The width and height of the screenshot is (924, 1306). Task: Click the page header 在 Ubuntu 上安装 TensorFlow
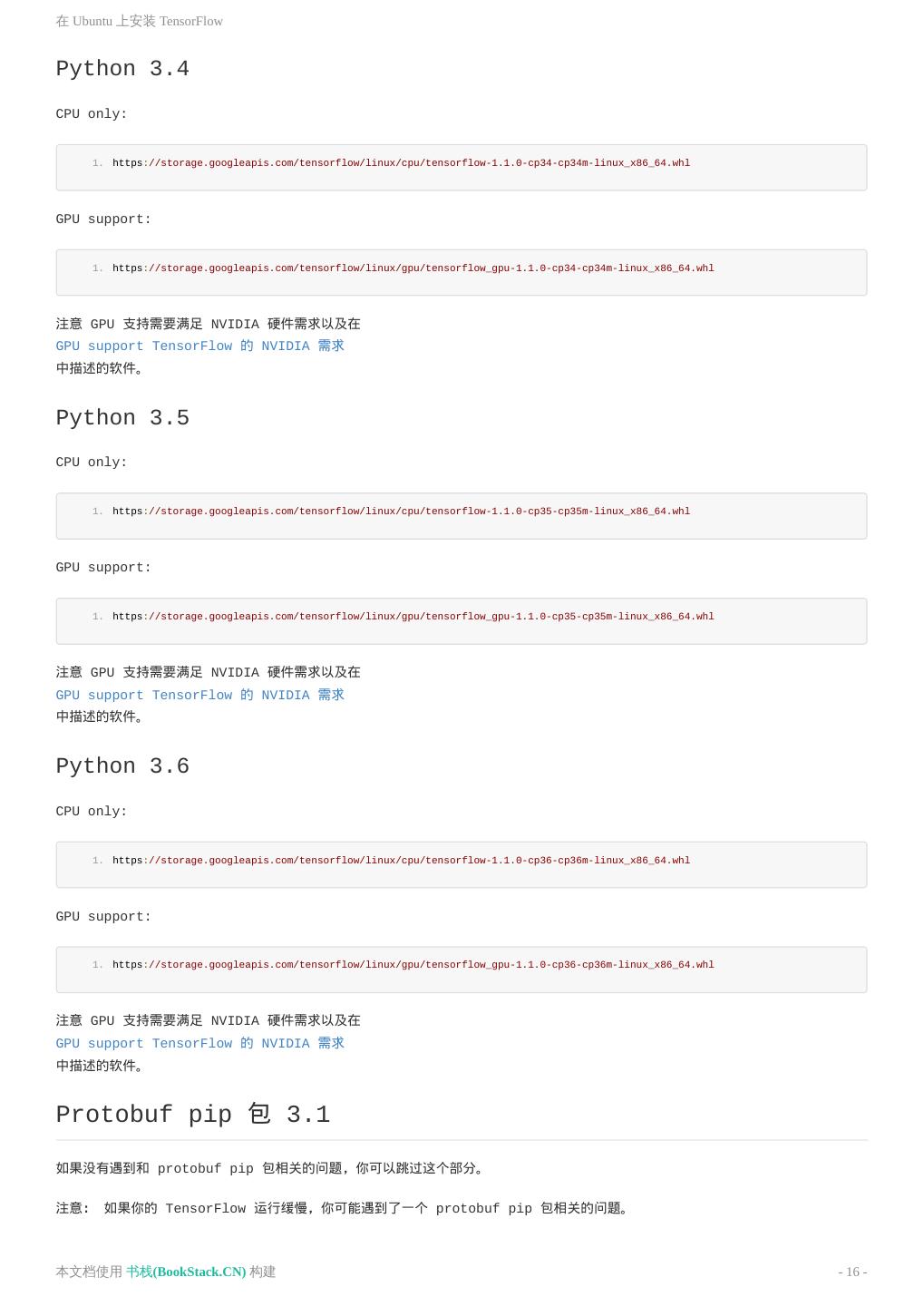(x=139, y=21)
